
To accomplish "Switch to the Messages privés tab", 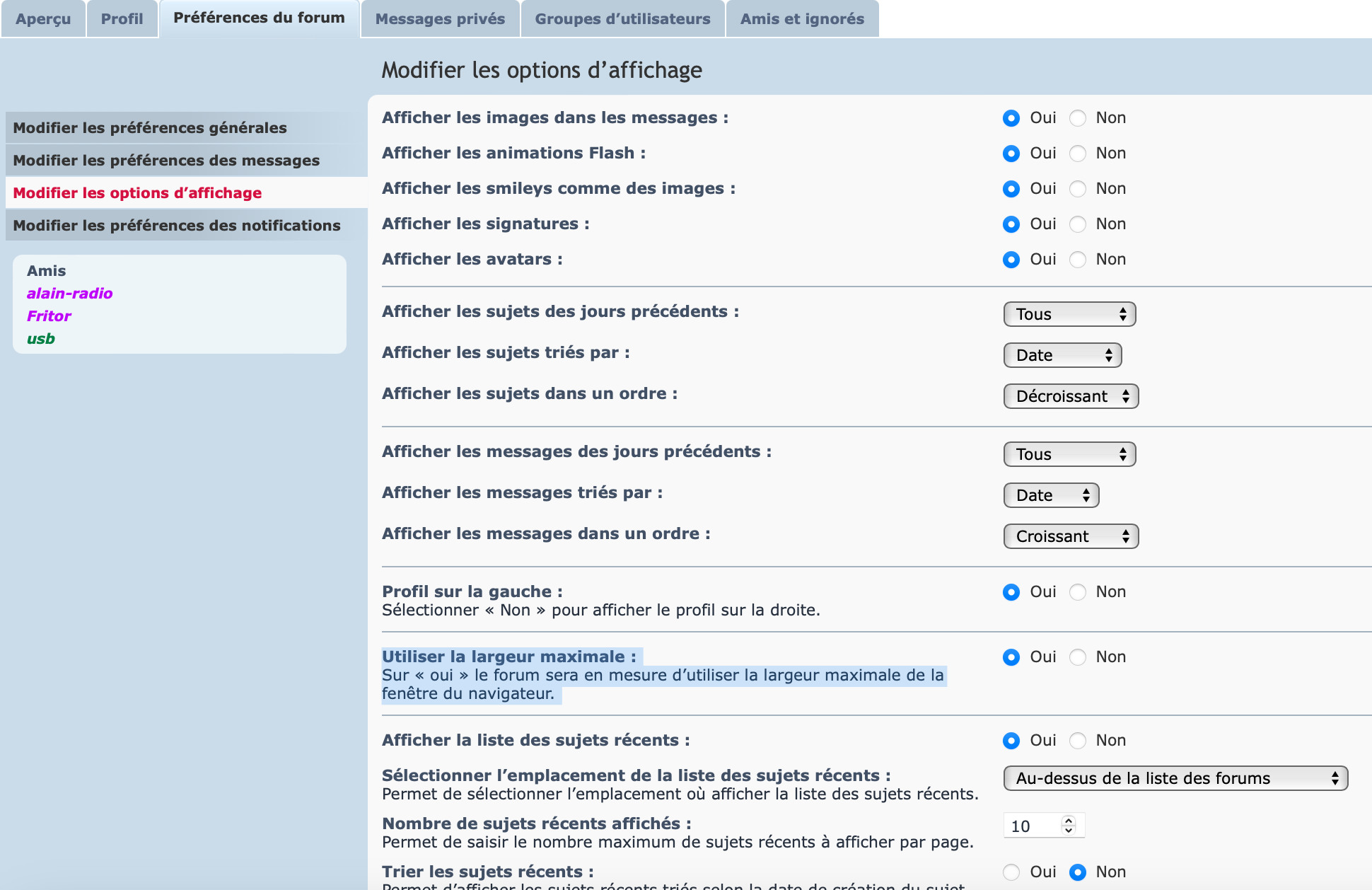I will pyautogui.click(x=440, y=19).
